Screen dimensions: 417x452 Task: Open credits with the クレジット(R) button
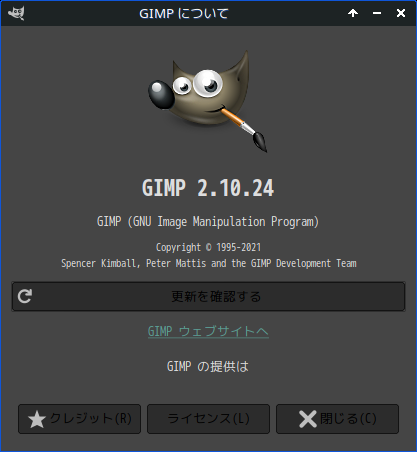tap(80, 419)
